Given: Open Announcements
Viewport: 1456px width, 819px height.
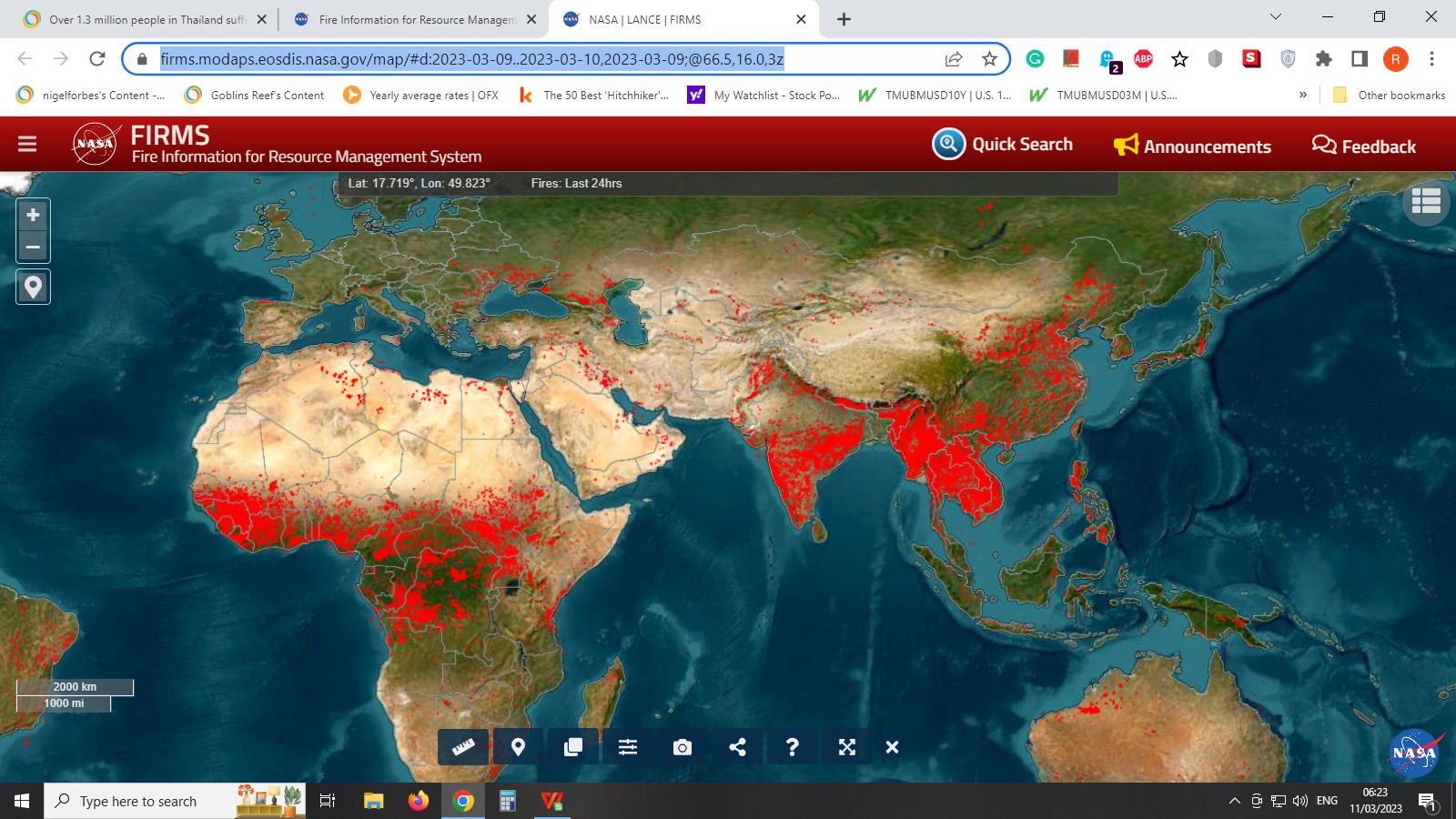Looking at the screenshot, I should 1193,146.
